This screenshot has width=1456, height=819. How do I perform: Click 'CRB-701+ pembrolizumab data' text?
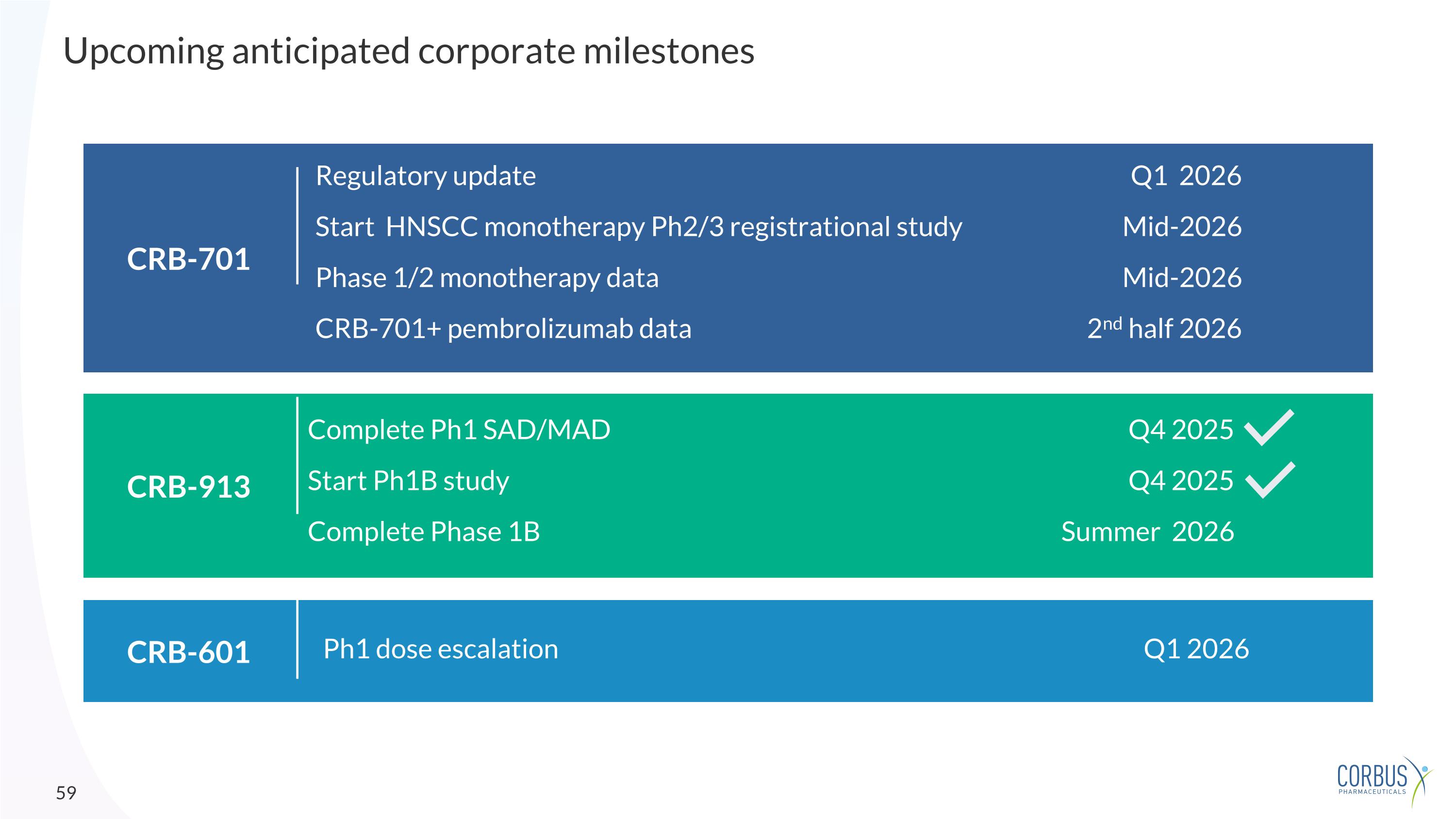(503, 329)
